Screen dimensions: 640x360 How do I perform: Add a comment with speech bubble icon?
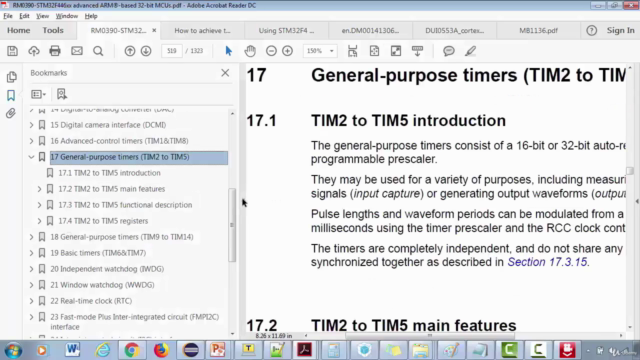pos(449,51)
